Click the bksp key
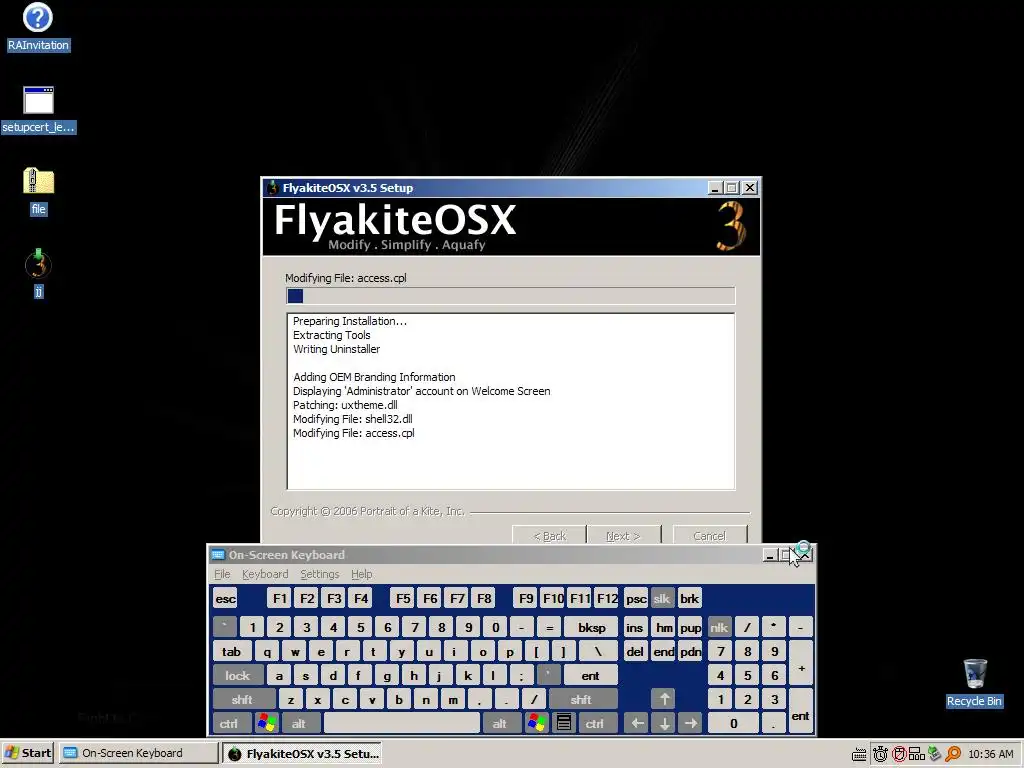1024x768 pixels. 591,627
